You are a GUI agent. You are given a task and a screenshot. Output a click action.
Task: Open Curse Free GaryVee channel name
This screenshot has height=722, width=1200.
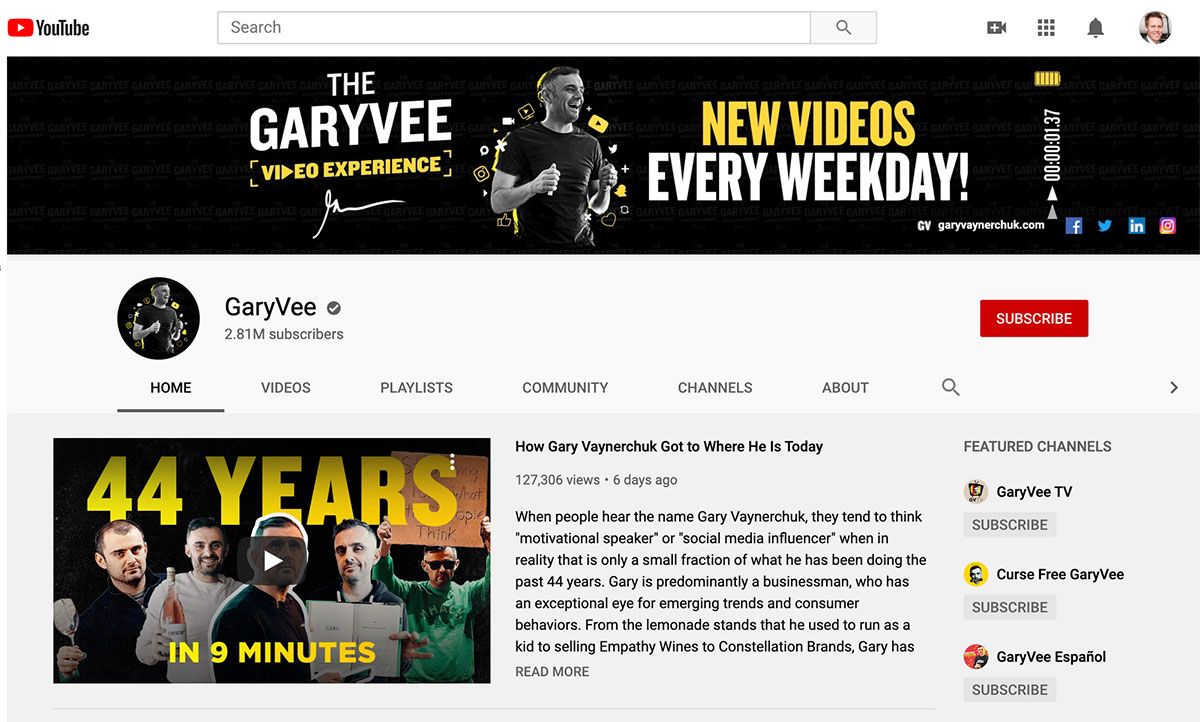[1060, 574]
